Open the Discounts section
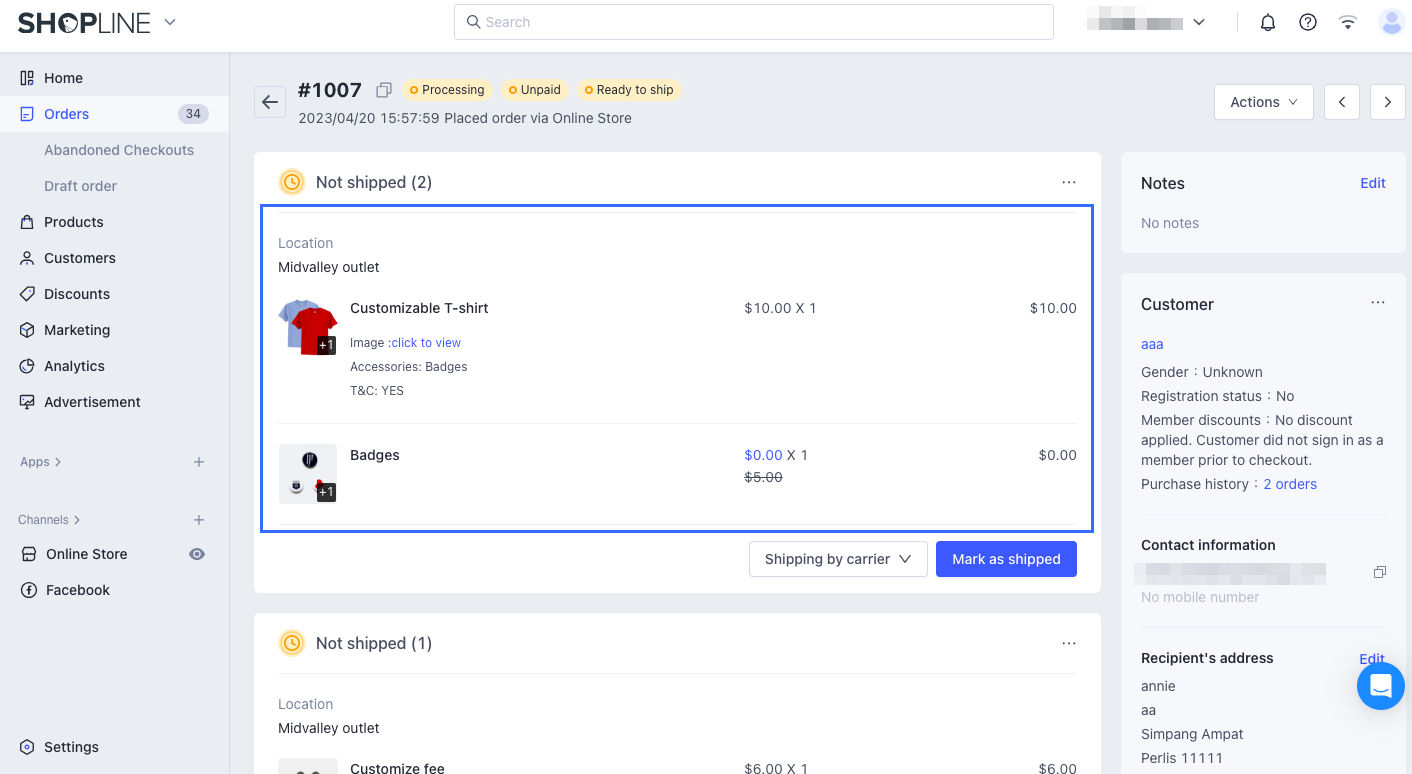Screen dimensions: 1412x774 point(78,293)
